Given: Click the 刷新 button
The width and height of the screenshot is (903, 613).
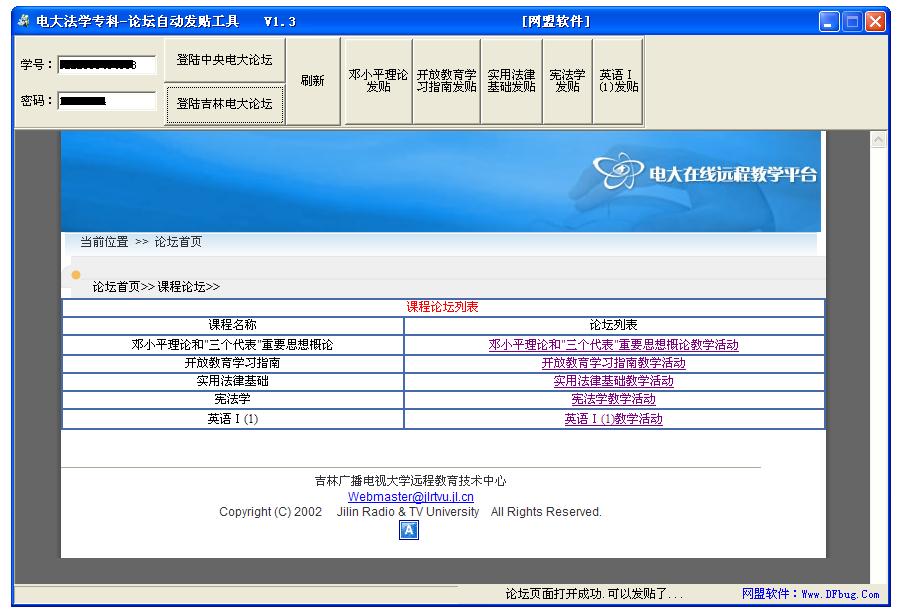Looking at the screenshot, I should tap(313, 81).
